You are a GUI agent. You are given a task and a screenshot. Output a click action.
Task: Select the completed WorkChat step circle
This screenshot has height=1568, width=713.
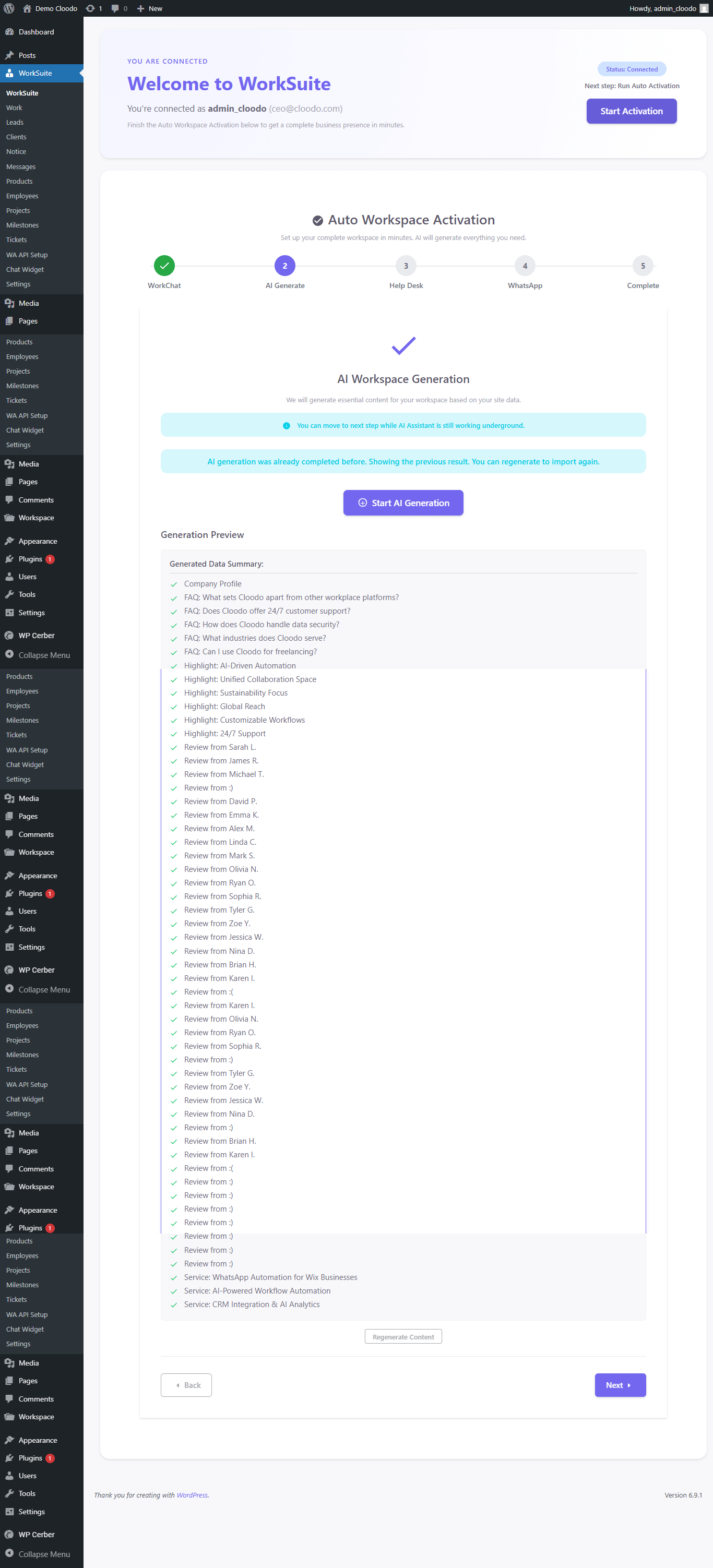(164, 266)
